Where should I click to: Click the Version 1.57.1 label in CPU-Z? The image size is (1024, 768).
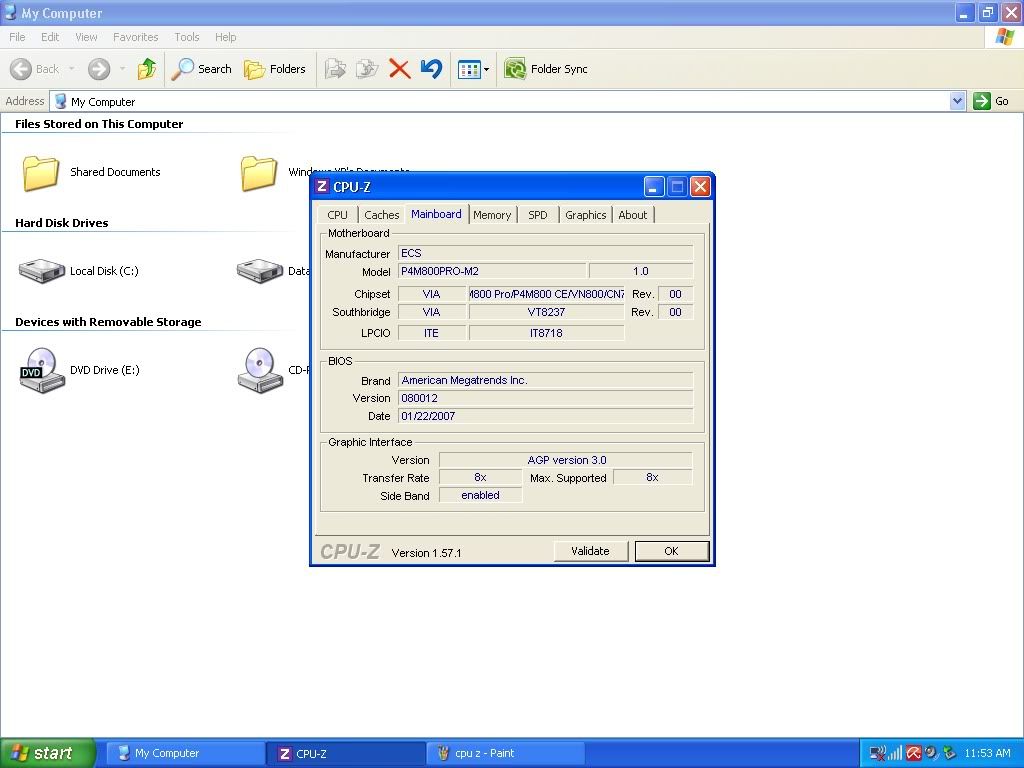click(x=426, y=553)
